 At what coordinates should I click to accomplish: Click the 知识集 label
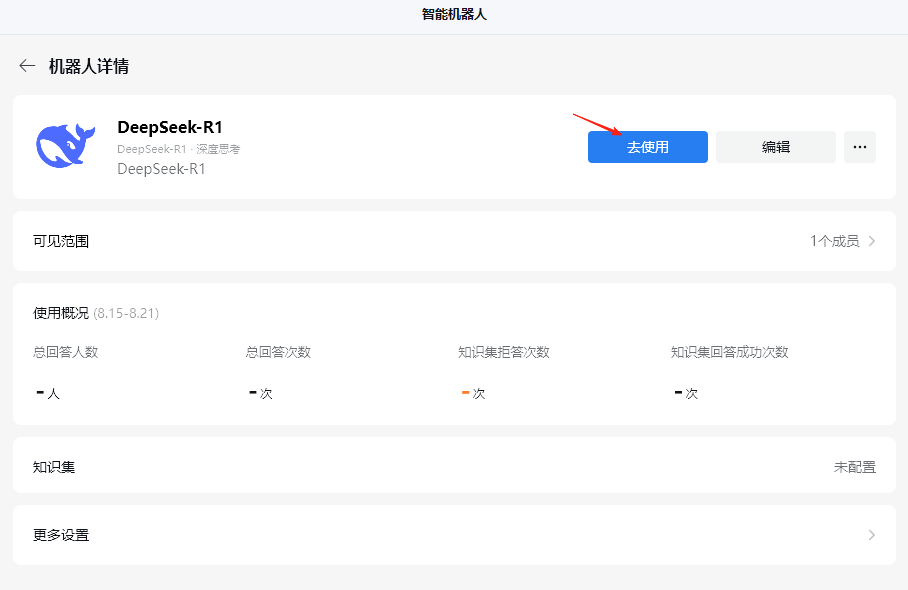tap(54, 467)
